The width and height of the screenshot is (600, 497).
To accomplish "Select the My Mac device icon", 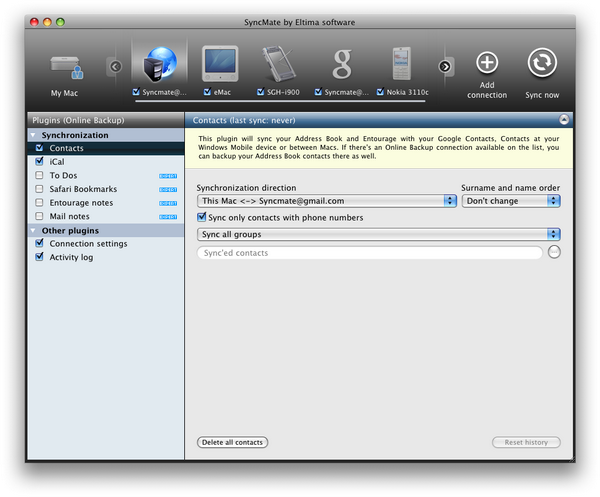I will click(x=67, y=68).
